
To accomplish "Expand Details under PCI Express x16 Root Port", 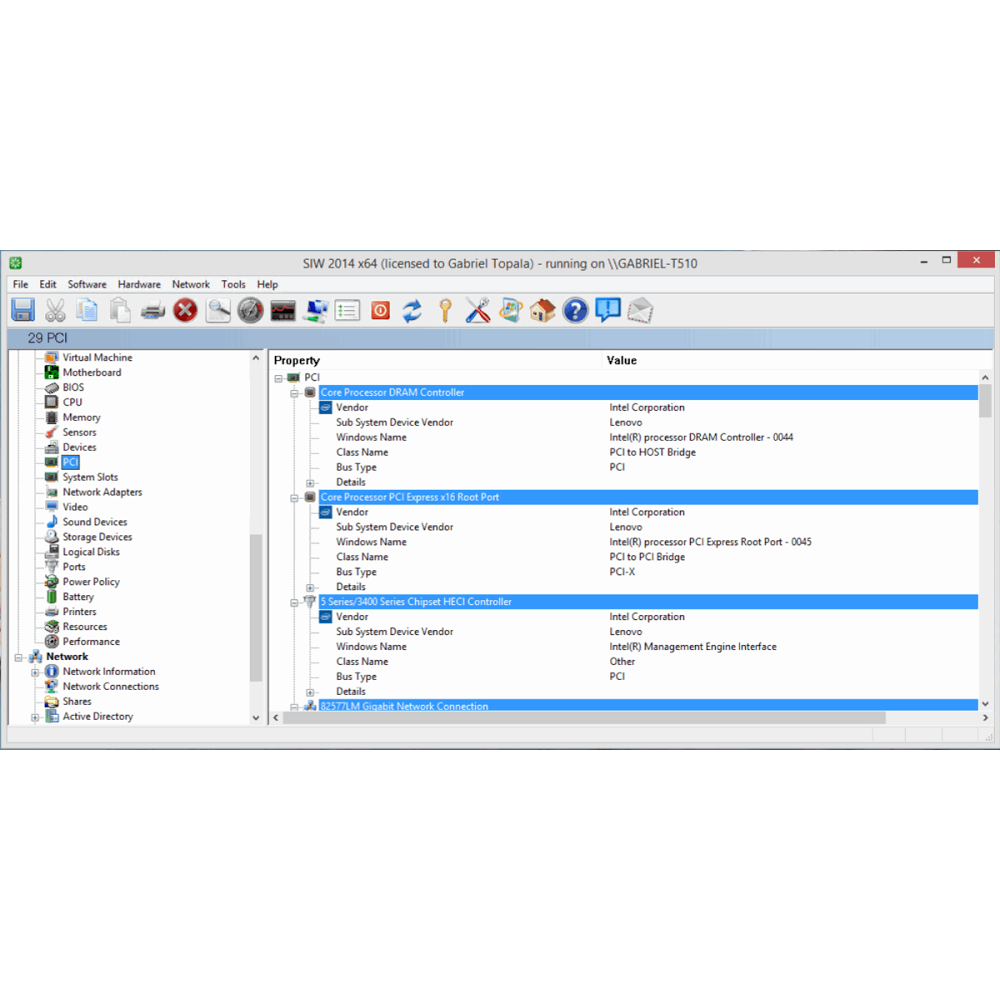I will pyautogui.click(x=310, y=587).
